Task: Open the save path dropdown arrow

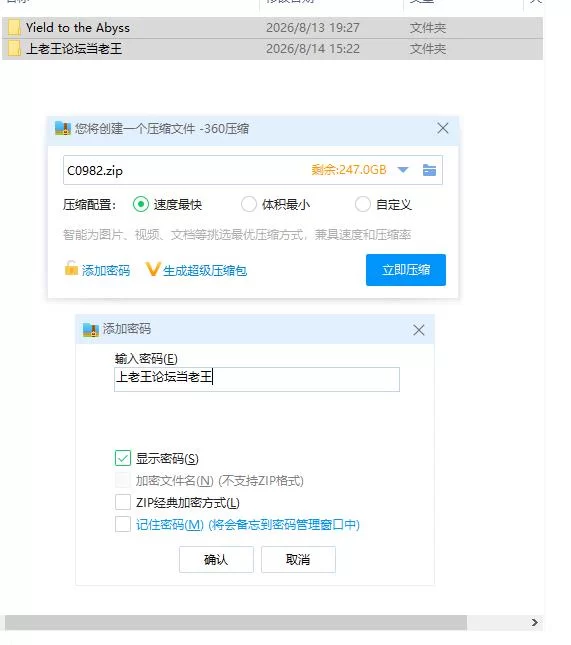Action: (403, 170)
